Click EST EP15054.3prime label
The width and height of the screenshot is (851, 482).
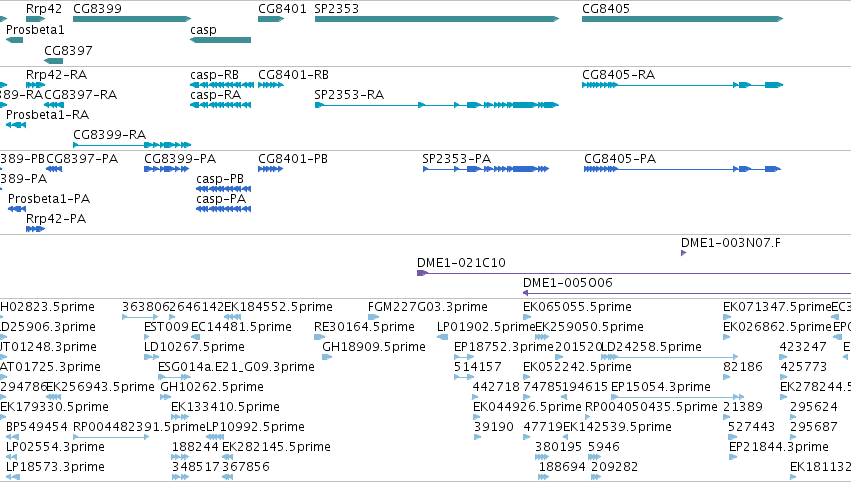pyautogui.click(x=661, y=387)
